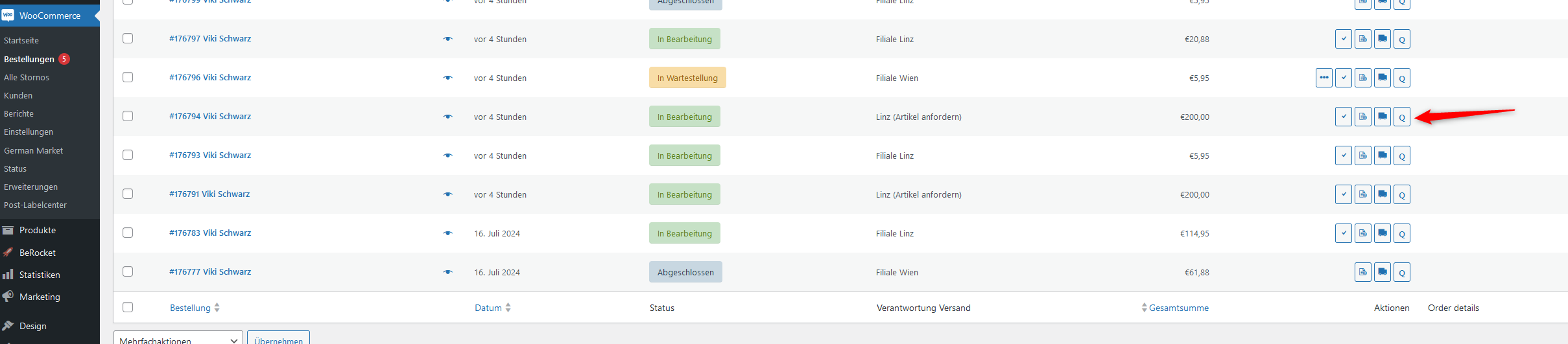Preview order #176783 with the eye icon
This screenshot has height=344, width=1568.
pos(447,233)
